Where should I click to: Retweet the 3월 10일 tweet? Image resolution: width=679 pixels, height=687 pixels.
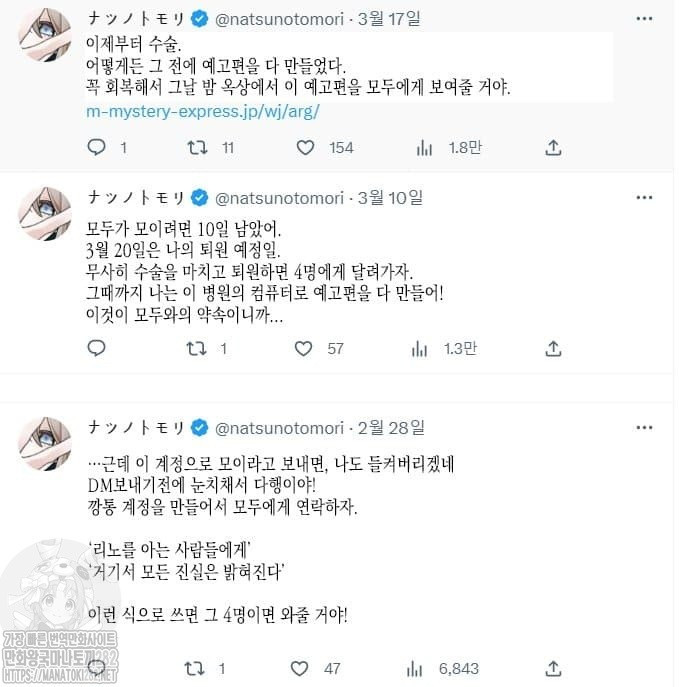[198, 349]
